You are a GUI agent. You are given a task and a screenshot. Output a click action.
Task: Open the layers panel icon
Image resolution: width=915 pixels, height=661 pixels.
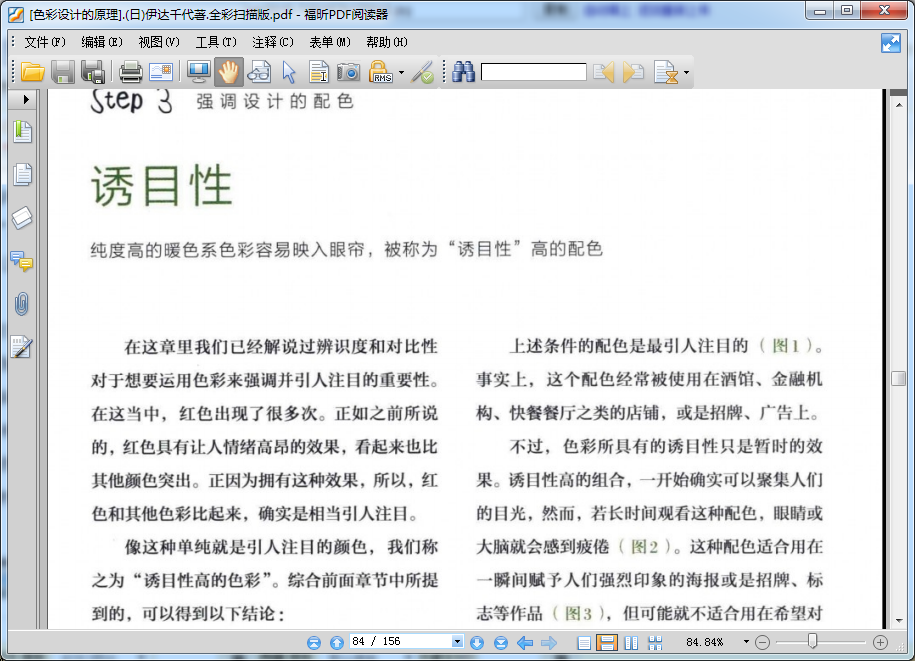click(22, 218)
